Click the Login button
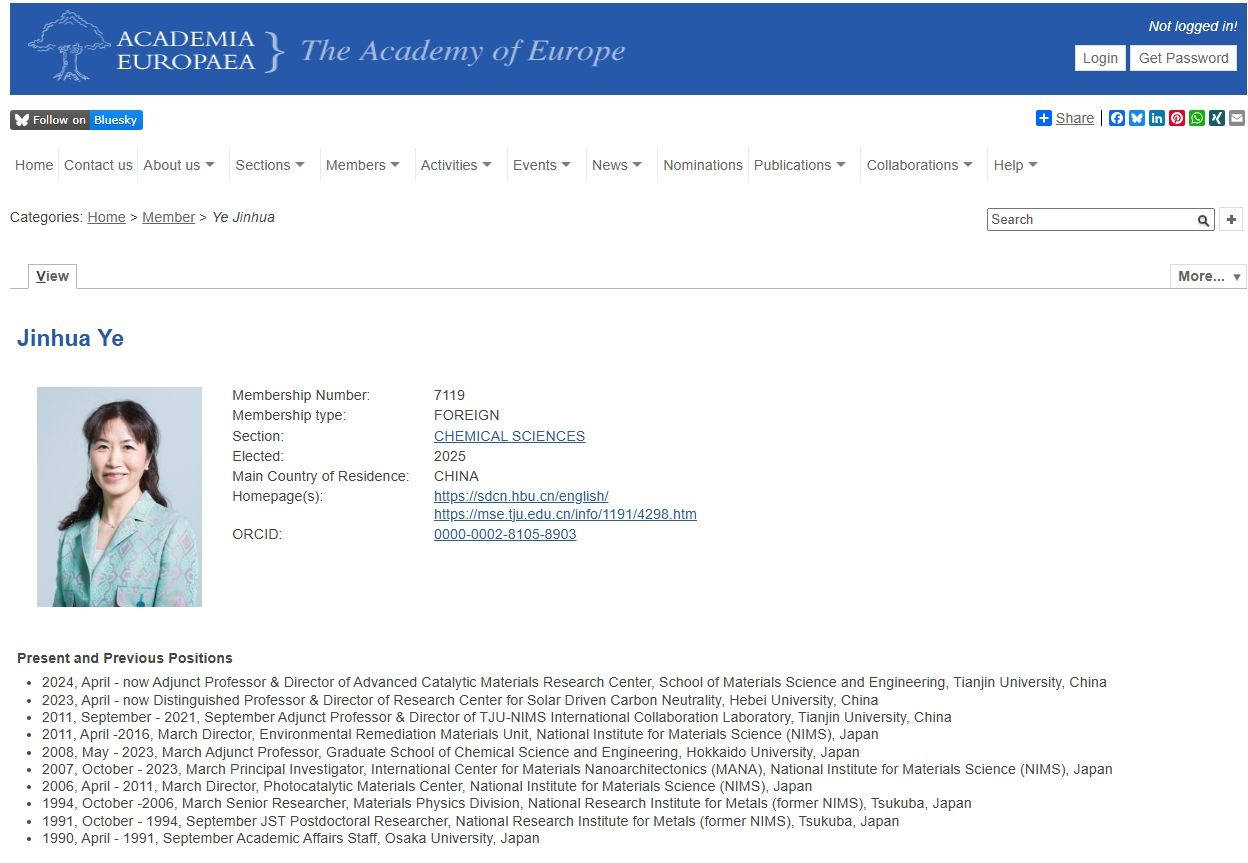Screen dimensions: 1248x863 point(1100,58)
